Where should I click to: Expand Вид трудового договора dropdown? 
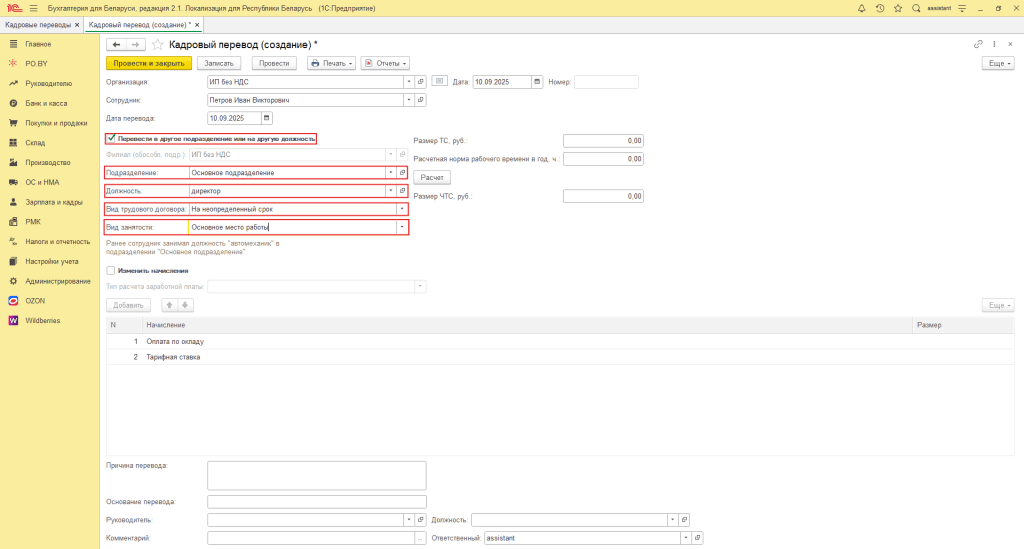coord(402,209)
